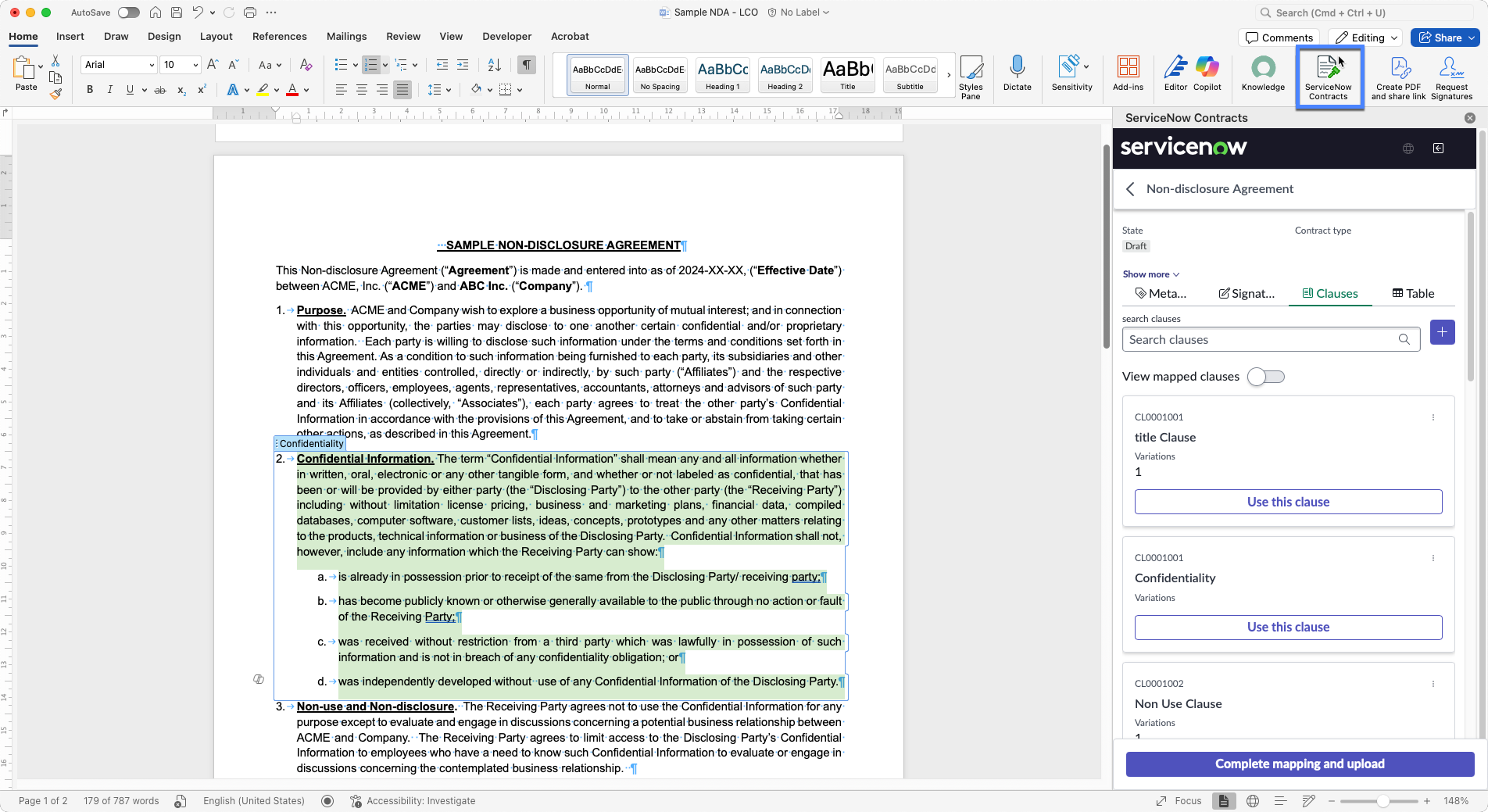Switch to the Metadata tab
The height and width of the screenshot is (812, 1488).
(x=1161, y=294)
